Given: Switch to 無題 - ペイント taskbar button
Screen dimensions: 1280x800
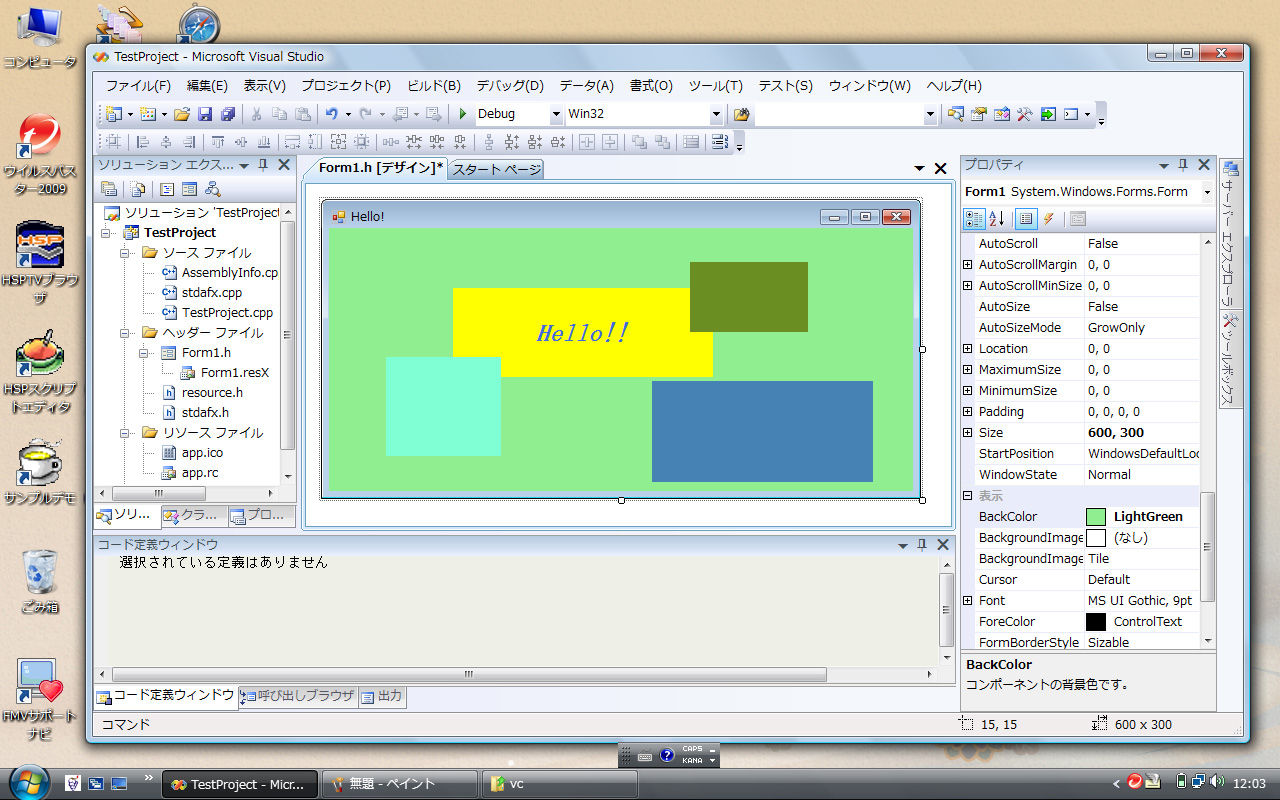Looking at the screenshot, I should pyautogui.click(x=399, y=784).
